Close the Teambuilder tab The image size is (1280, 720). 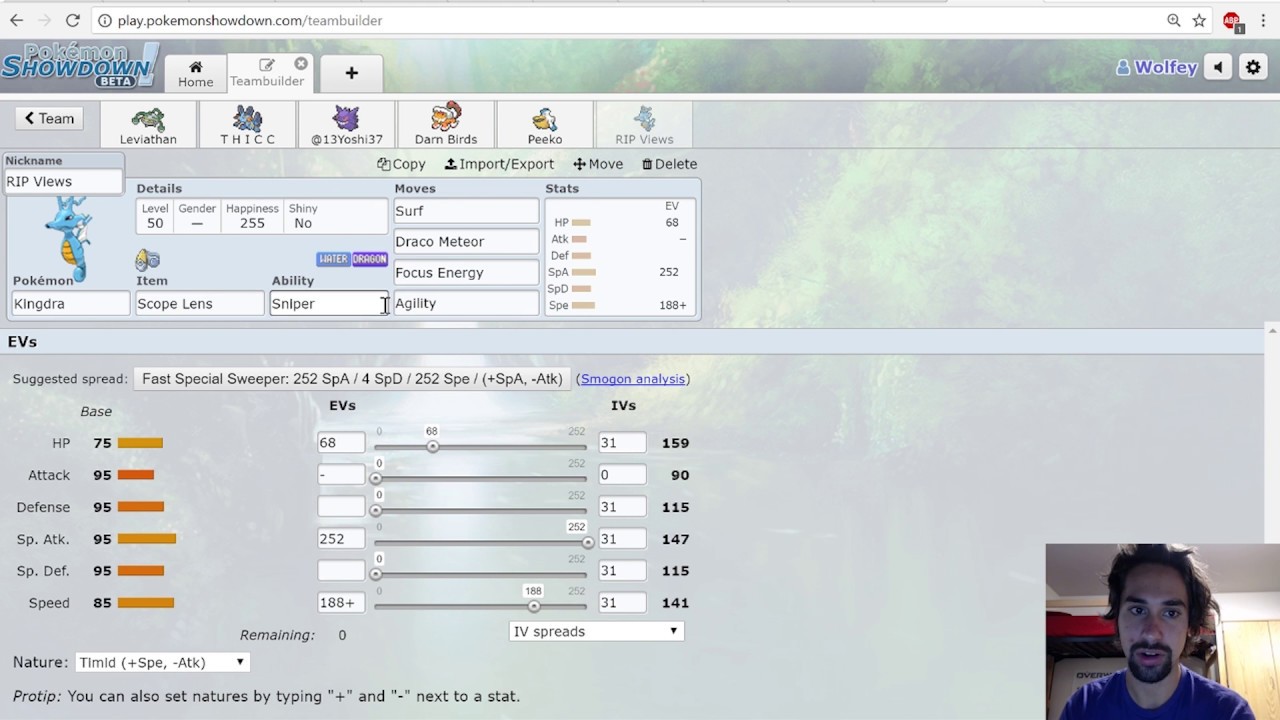coord(301,64)
